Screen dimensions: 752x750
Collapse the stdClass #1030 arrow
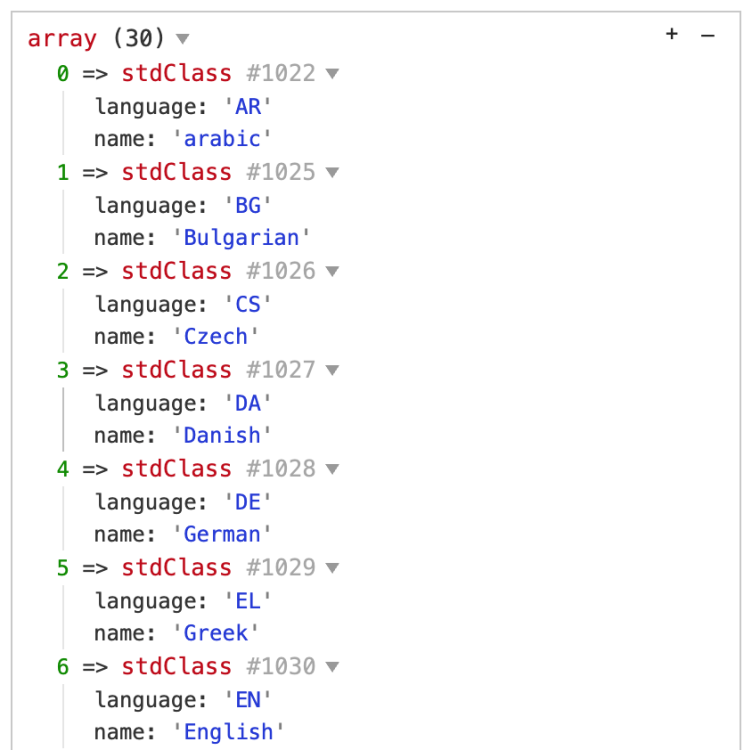332,667
